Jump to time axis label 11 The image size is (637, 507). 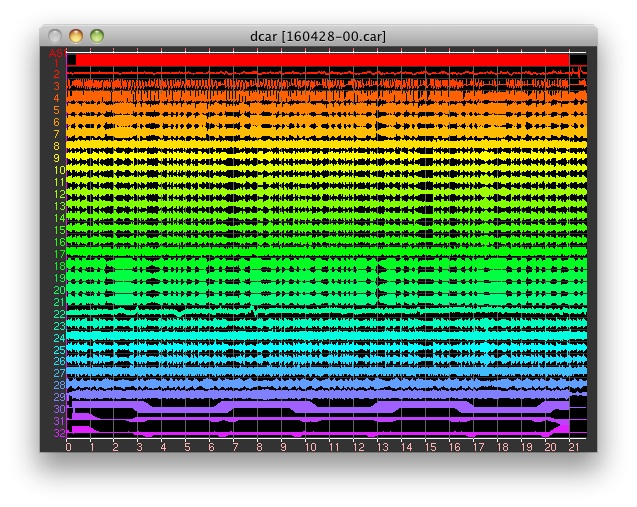(334, 447)
